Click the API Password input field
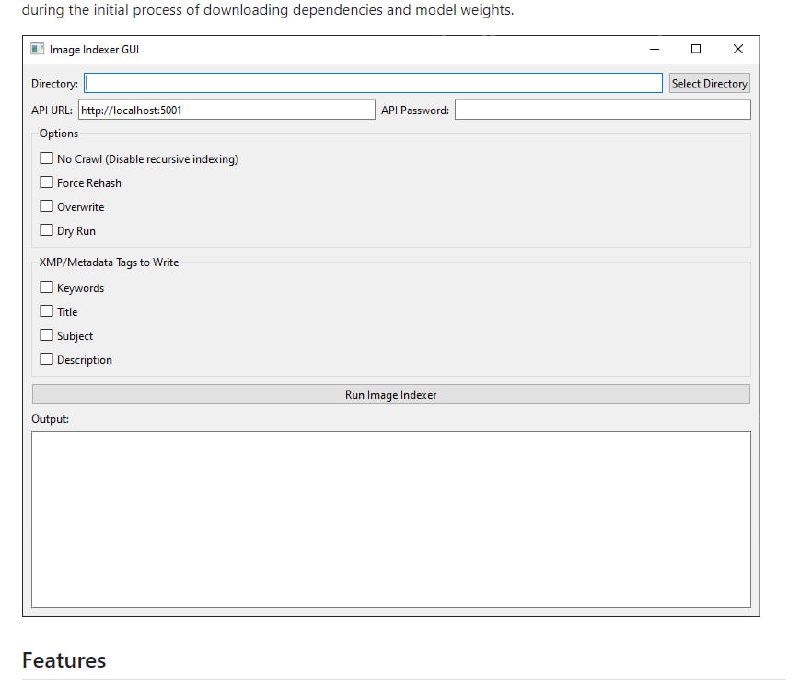The image size is (800, 700). coord(602,110)
